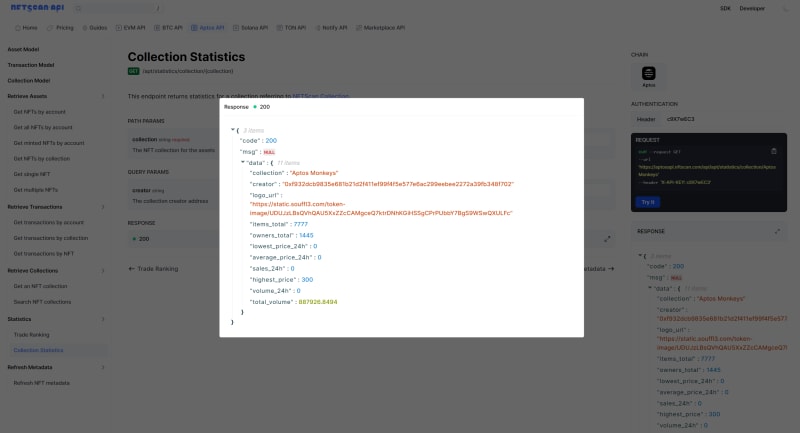Open Get transactions by account
Image resolution: width=800 pixels, height=433 pixels.
click(x=48, y=222)
